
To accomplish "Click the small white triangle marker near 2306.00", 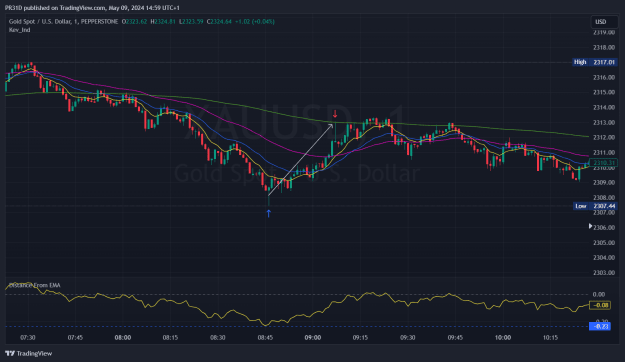I will 590,226.
